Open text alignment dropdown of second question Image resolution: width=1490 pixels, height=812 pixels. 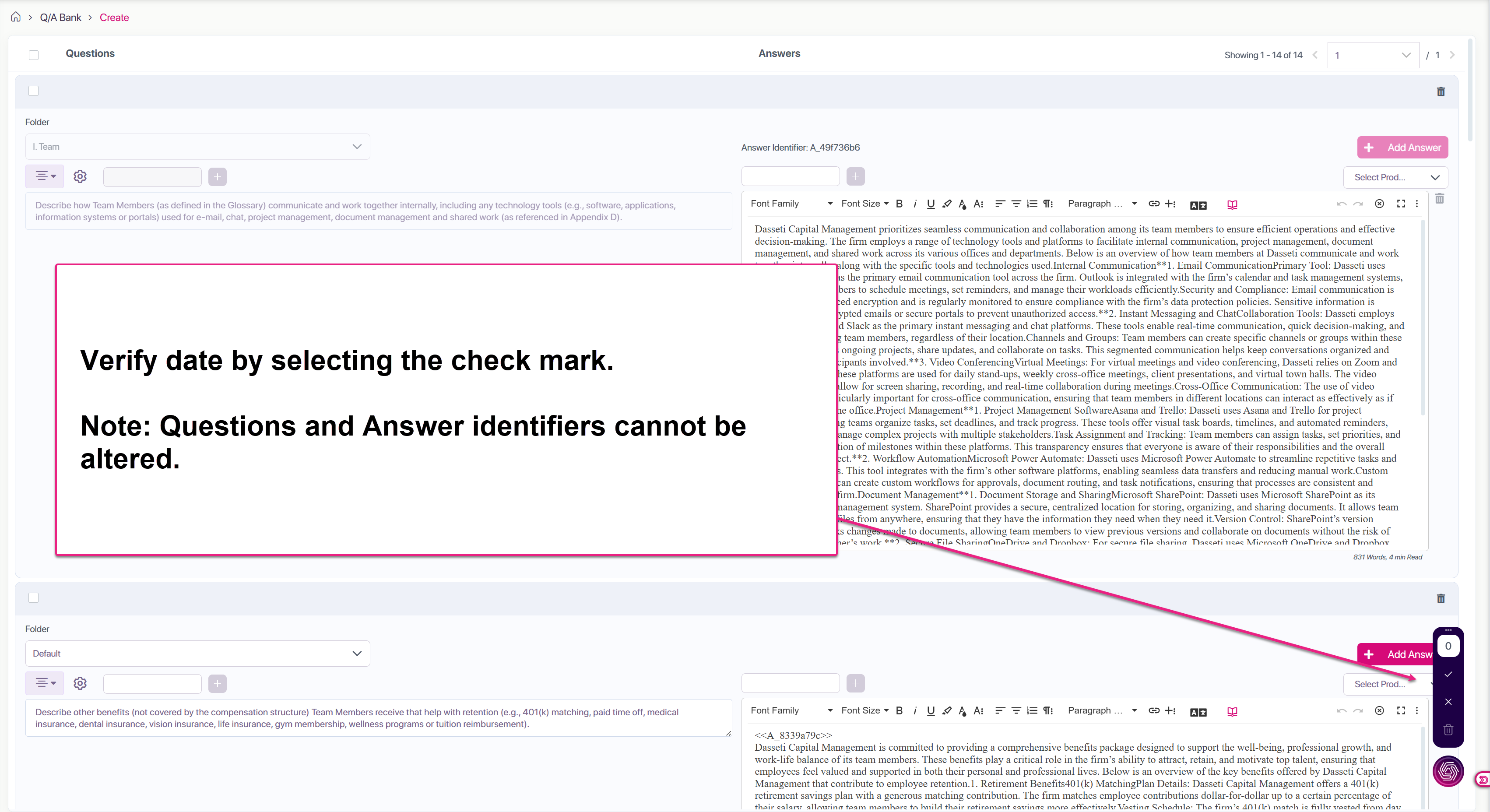point(45,683)
